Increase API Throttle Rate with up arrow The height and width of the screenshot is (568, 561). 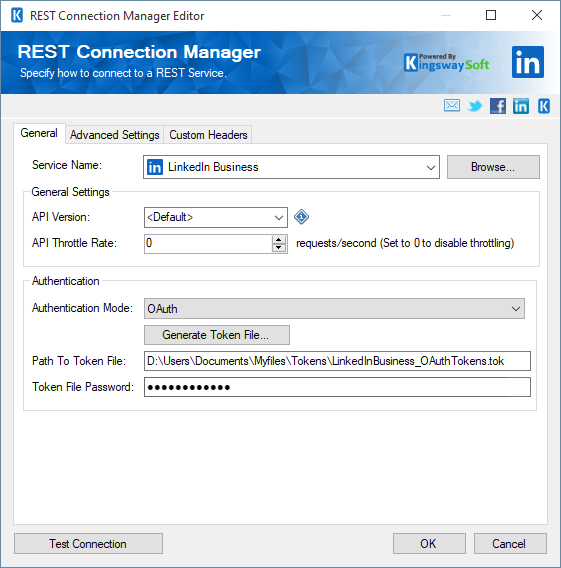(279, 239)
